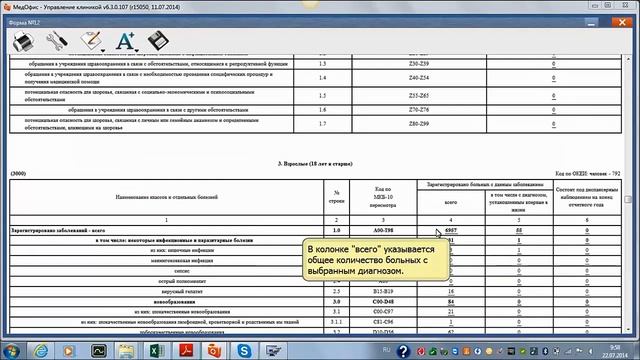This screenshot has width=640, height=360.
Task: Click the total value 6957 in row 1.0
Action: pyautogui.click(x=451, y=230)
